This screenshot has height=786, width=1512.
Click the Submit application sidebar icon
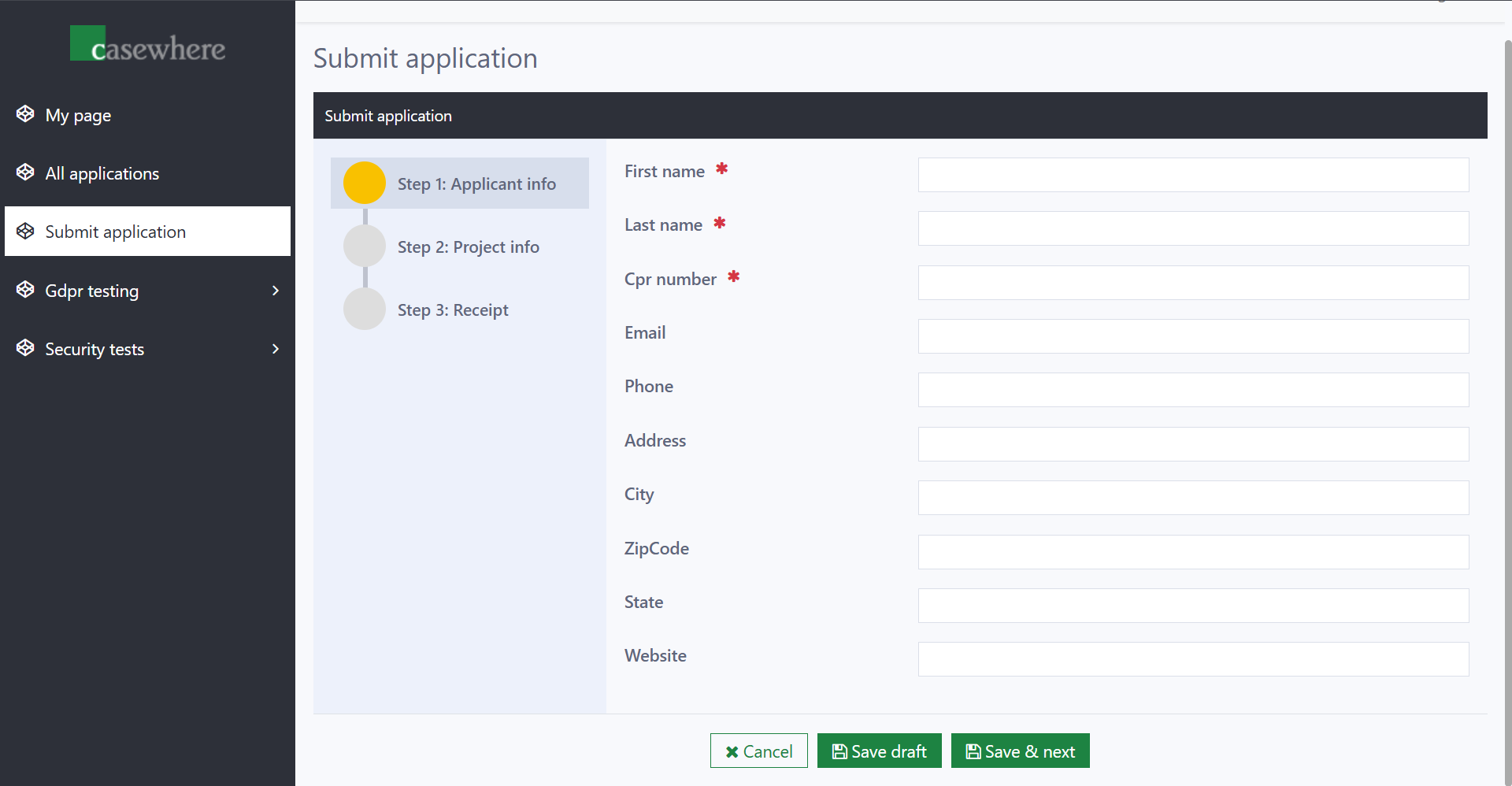click(24, 230)
